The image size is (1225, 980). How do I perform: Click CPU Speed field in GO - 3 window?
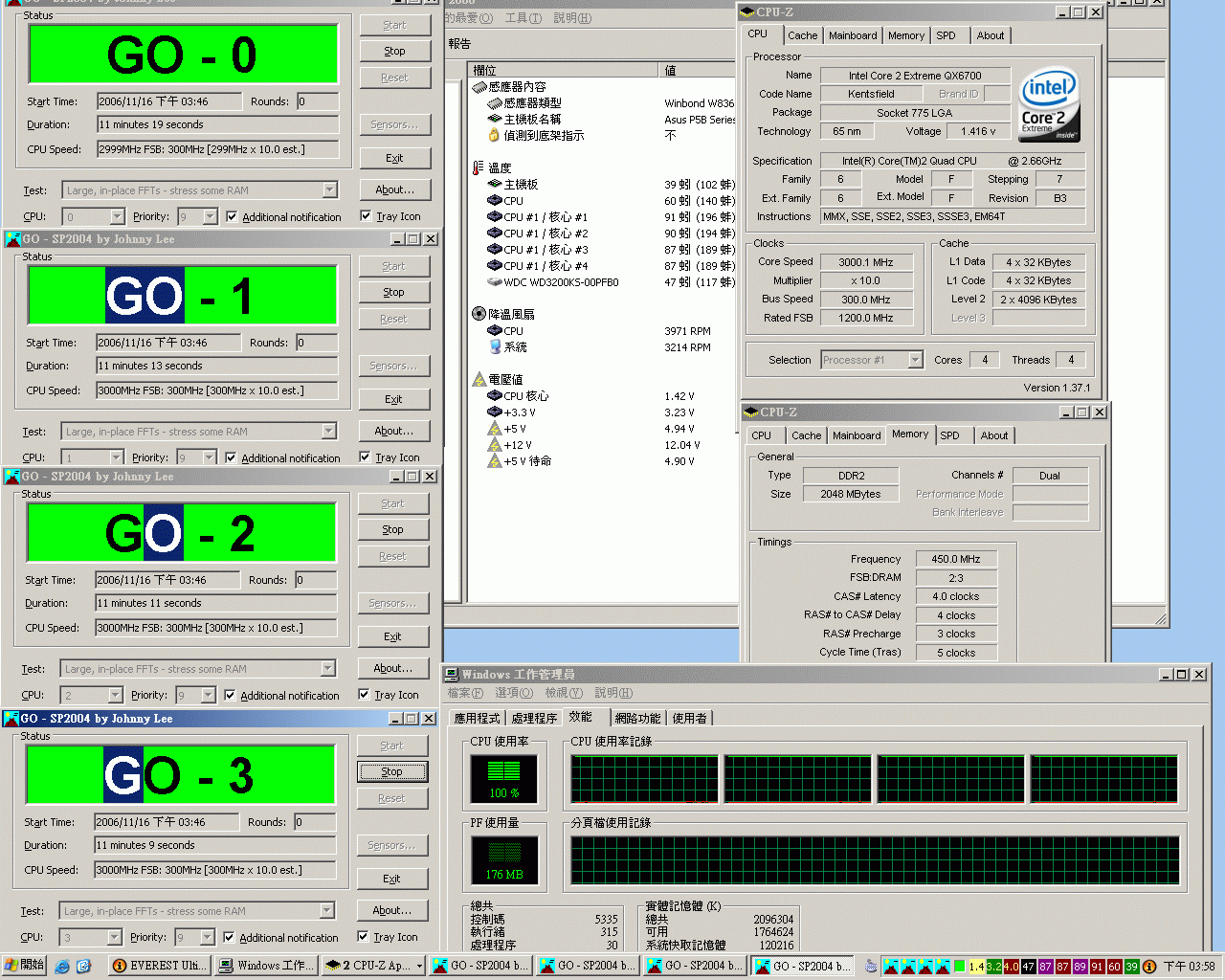tap(214, 870)
